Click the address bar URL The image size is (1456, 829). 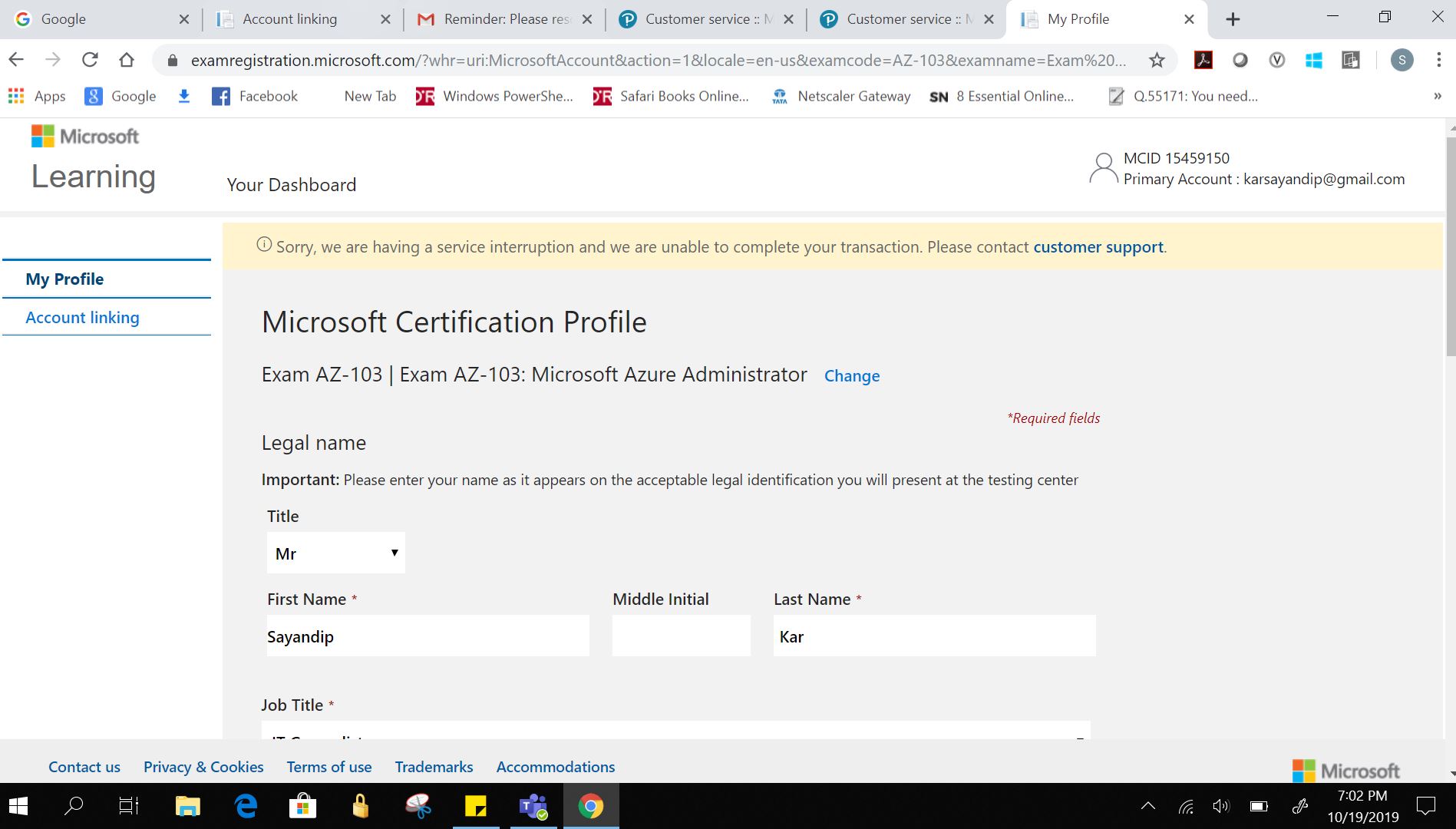659,60
